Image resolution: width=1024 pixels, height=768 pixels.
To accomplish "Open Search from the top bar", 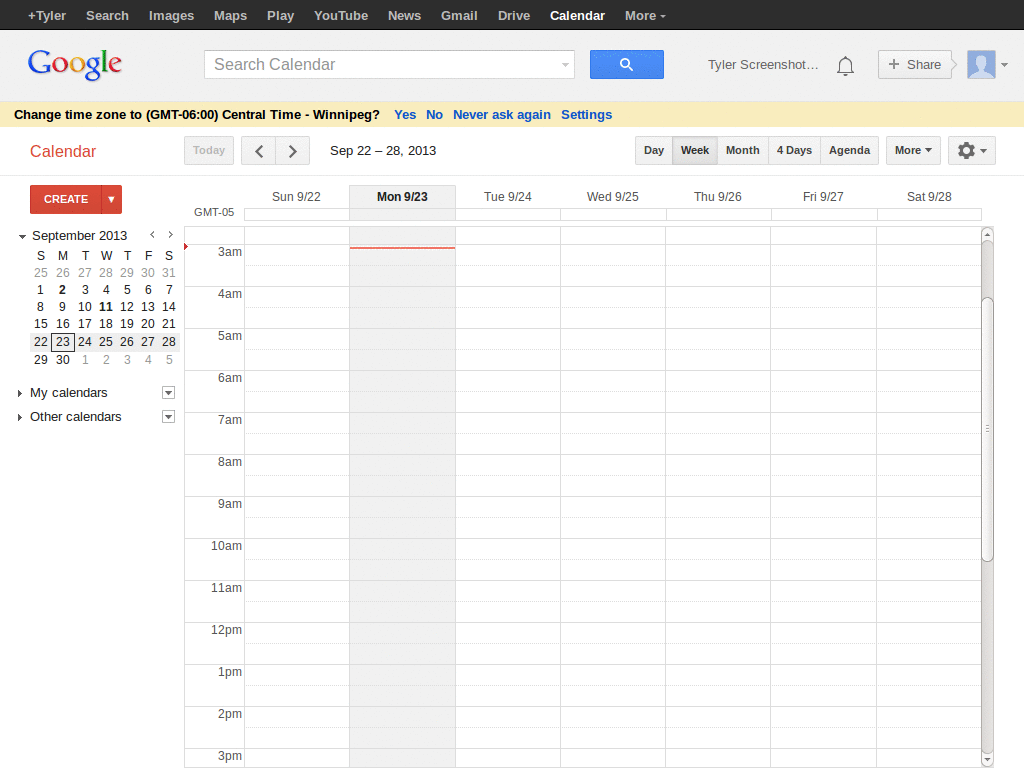I will 107,16.
